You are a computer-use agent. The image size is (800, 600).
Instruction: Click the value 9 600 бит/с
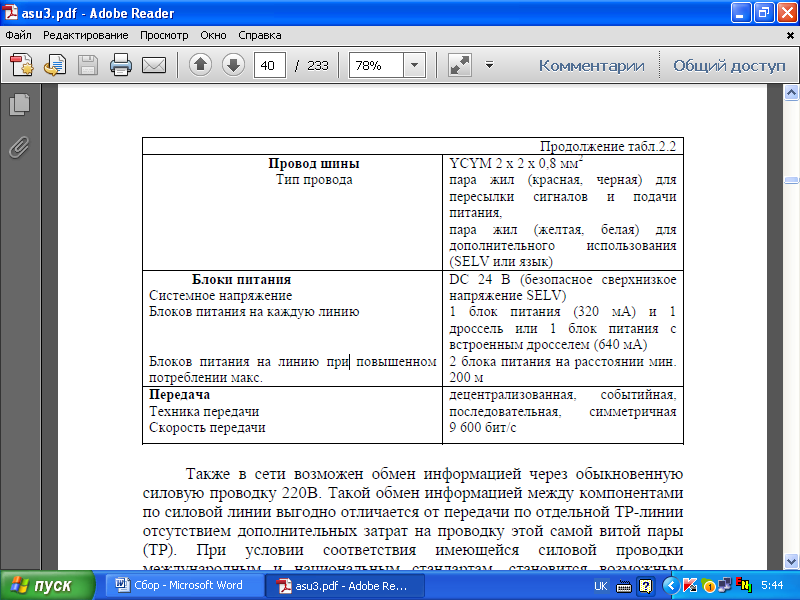483,428
